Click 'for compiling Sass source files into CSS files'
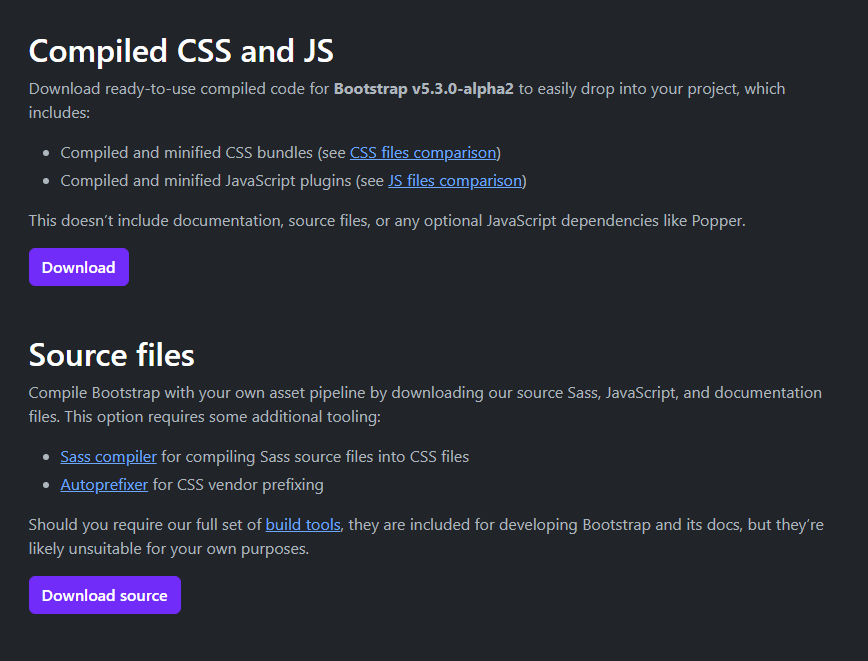The height and width of the screenshot is (661, 868). click(x=315, y=457)
